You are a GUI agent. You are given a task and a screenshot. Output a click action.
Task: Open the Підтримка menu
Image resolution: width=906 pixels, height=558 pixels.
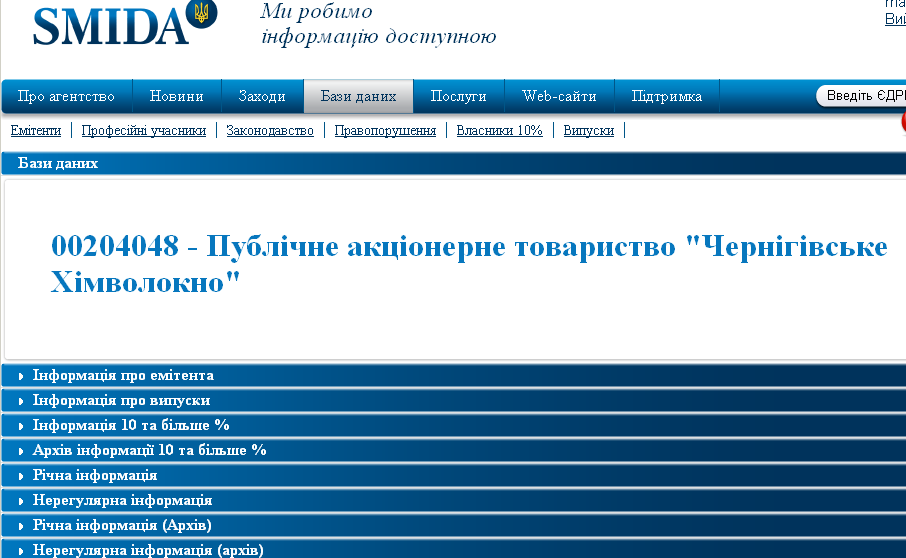click(x=667, y=96)
